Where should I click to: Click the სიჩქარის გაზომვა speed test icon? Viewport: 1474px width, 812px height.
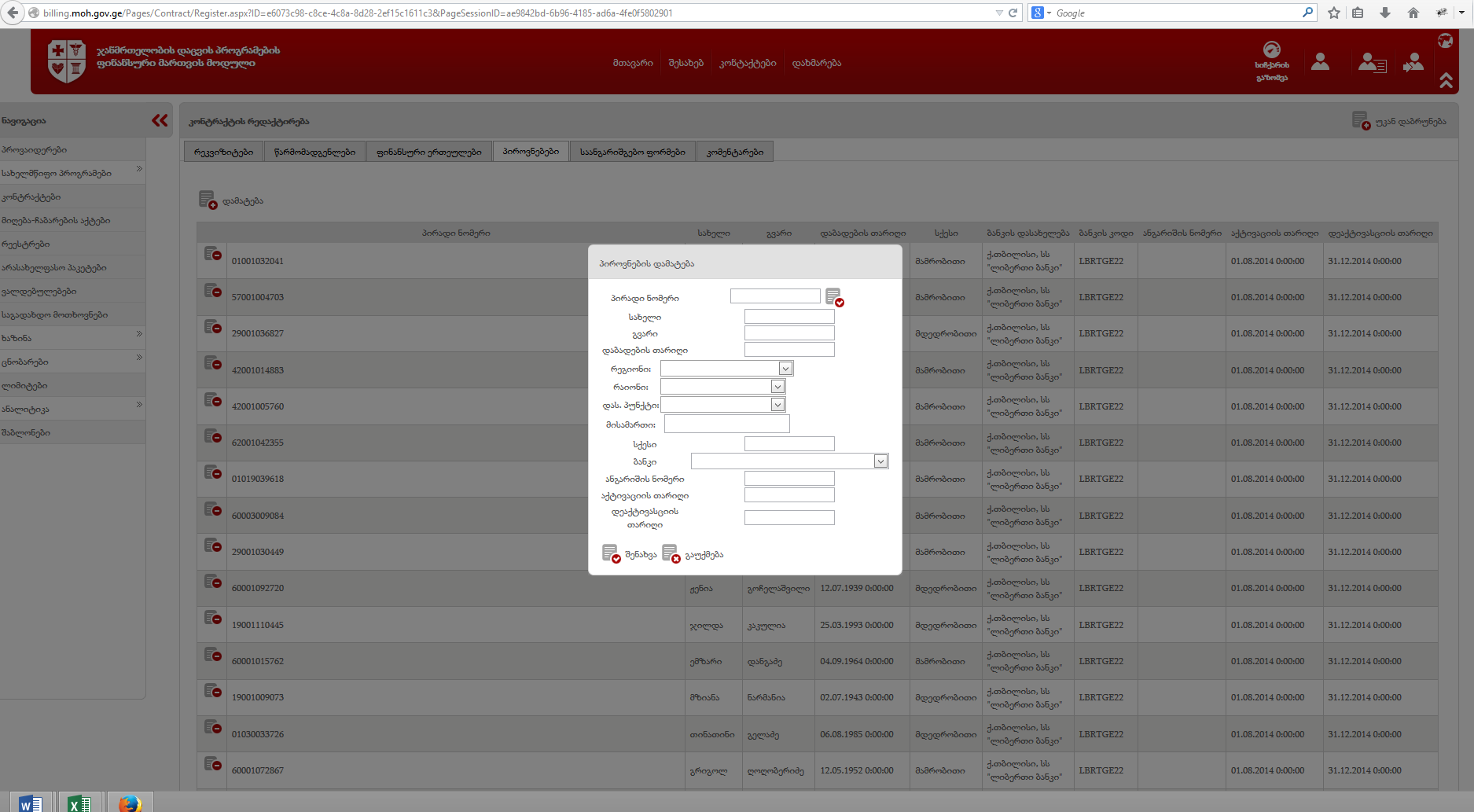pos(1271,50)
